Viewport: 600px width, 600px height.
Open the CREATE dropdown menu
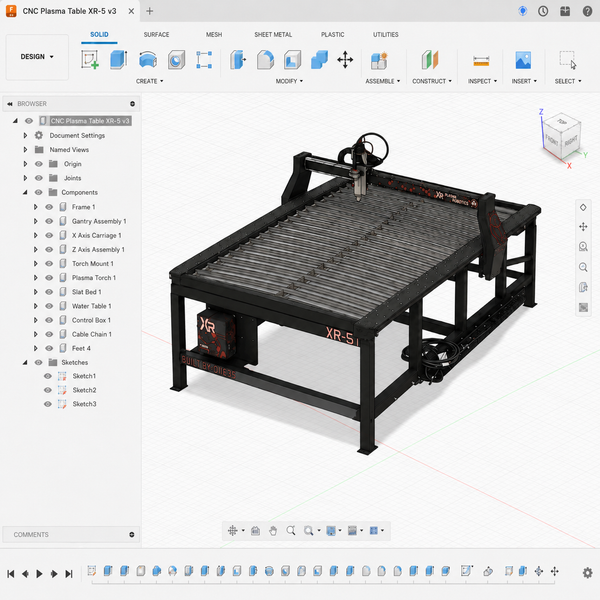(150, 81)
